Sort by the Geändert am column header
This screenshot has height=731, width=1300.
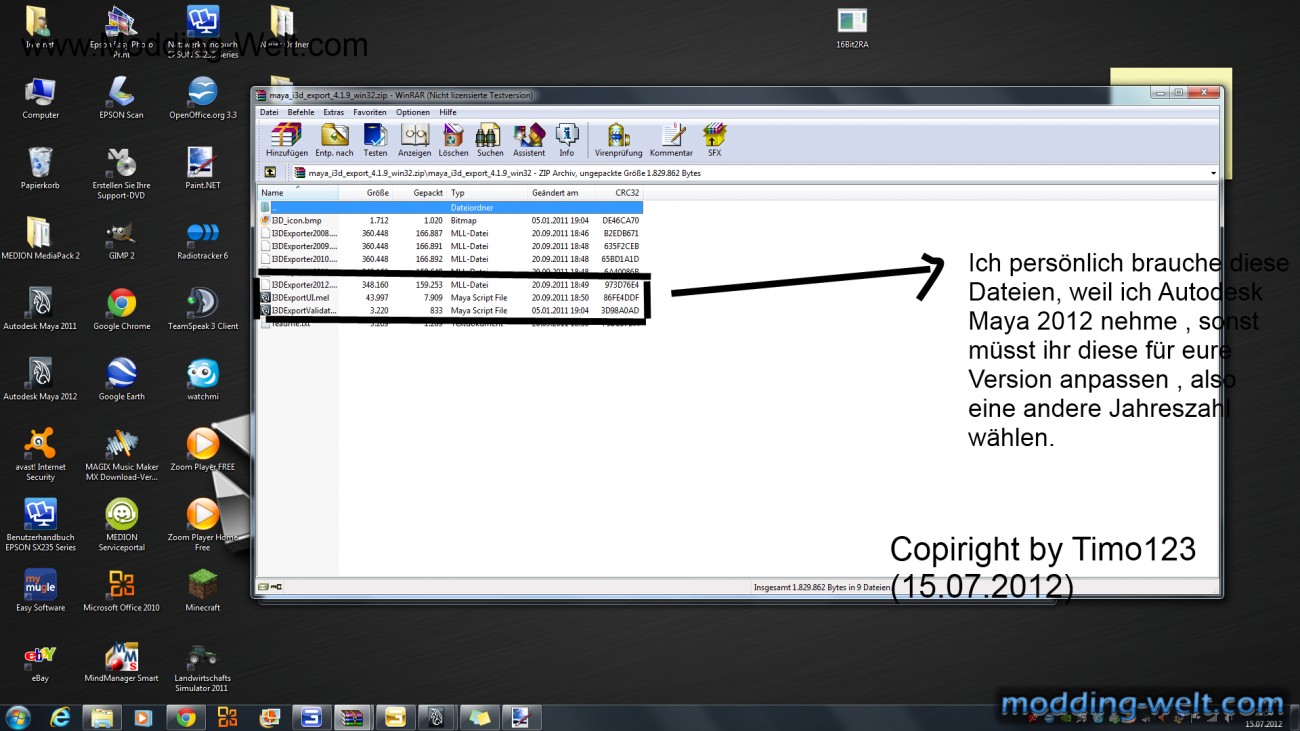tap(561, 193)
